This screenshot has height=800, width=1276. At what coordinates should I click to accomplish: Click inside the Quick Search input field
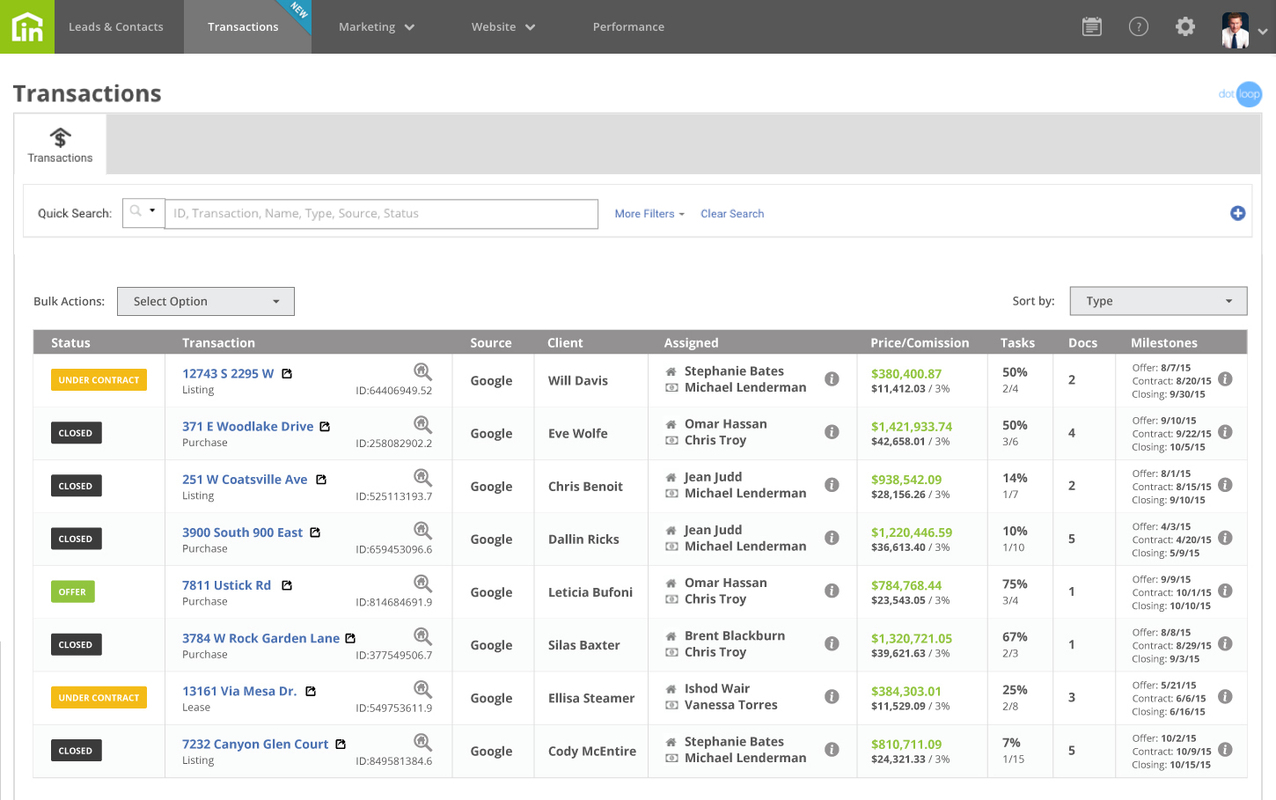[x=380, y=213]
